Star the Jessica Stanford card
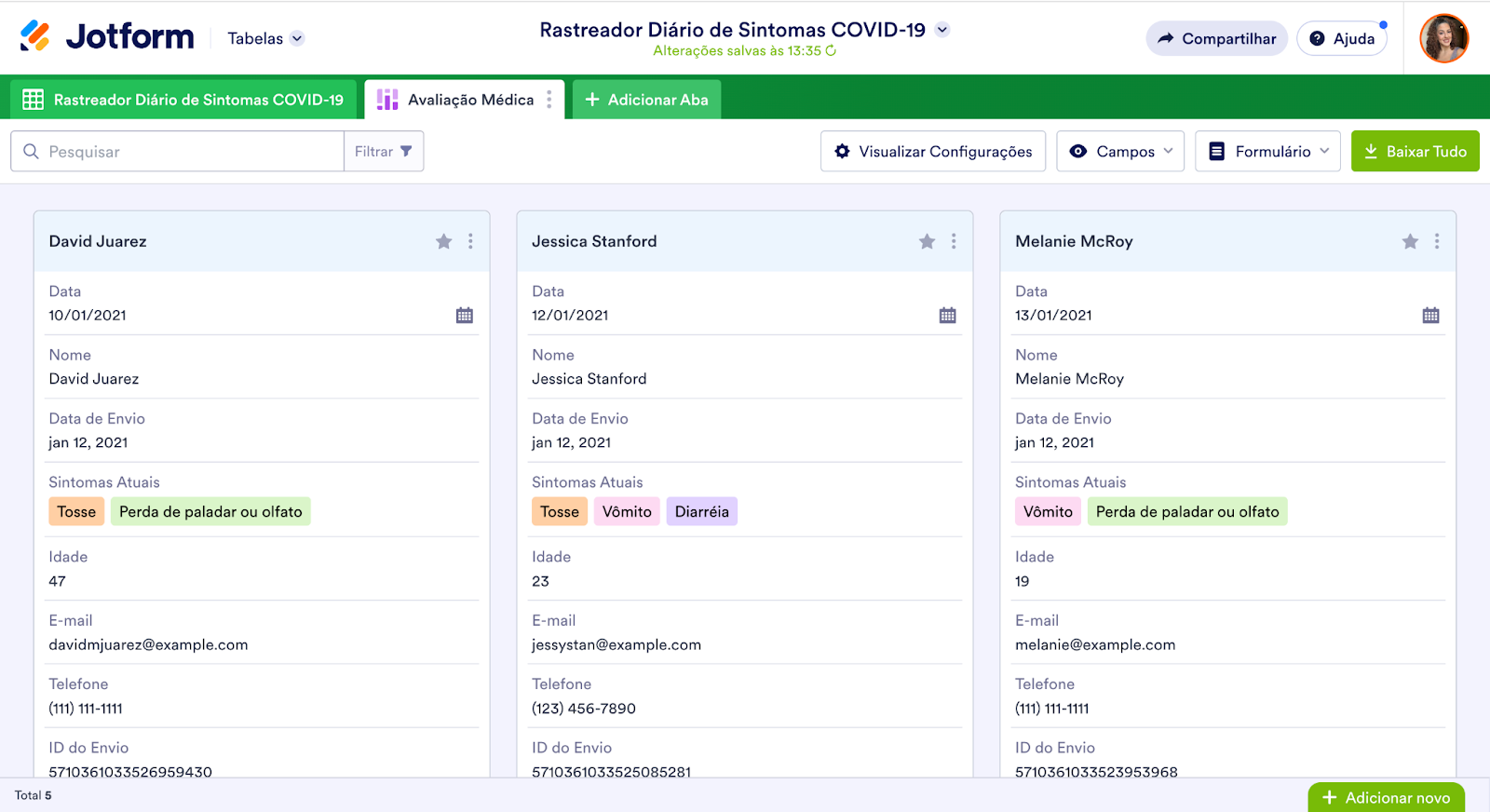The height and width of the screenshot is (812, 1490). point(927,241)
